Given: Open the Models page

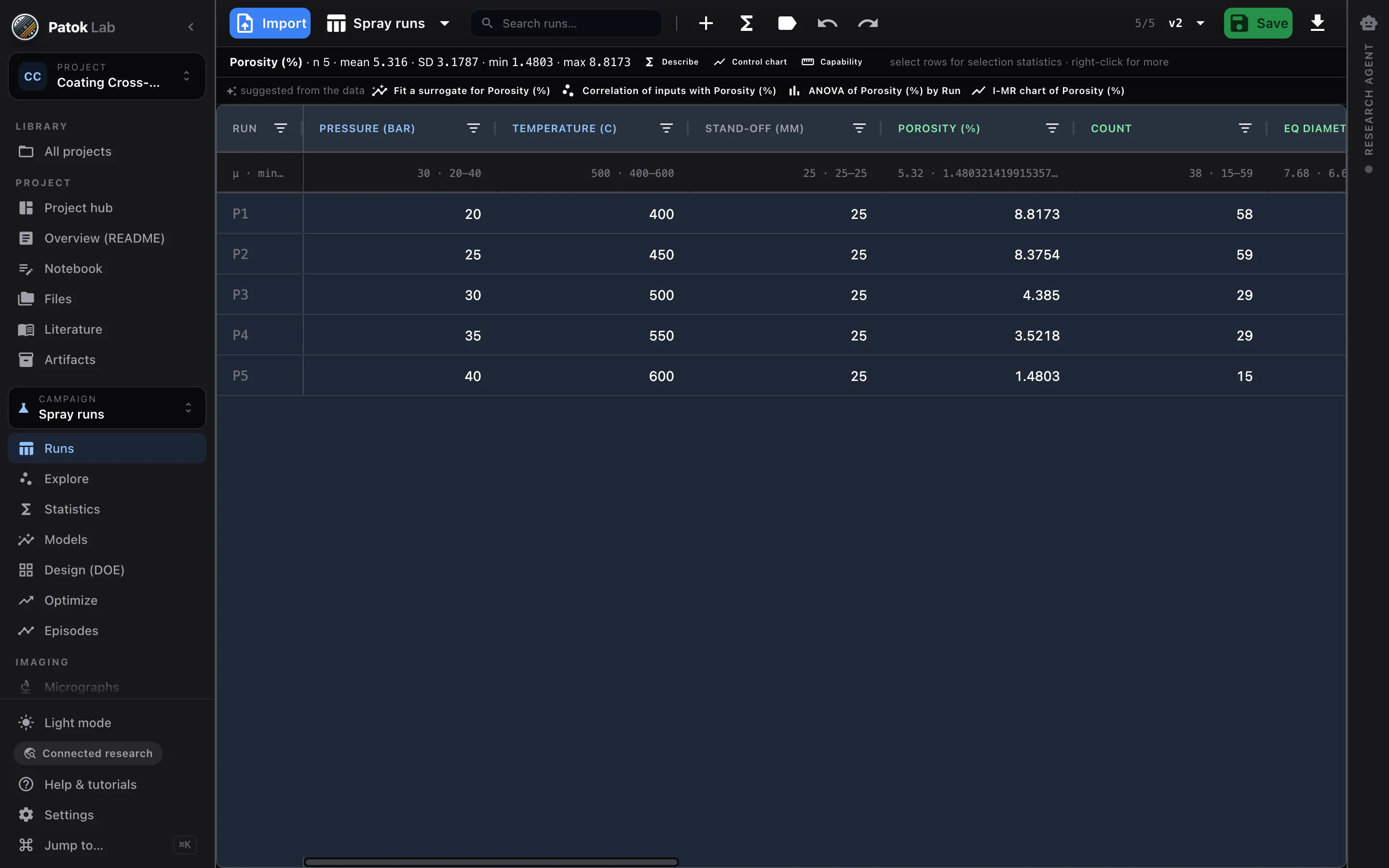Looking at the screenshot, I should pos(107,540).
